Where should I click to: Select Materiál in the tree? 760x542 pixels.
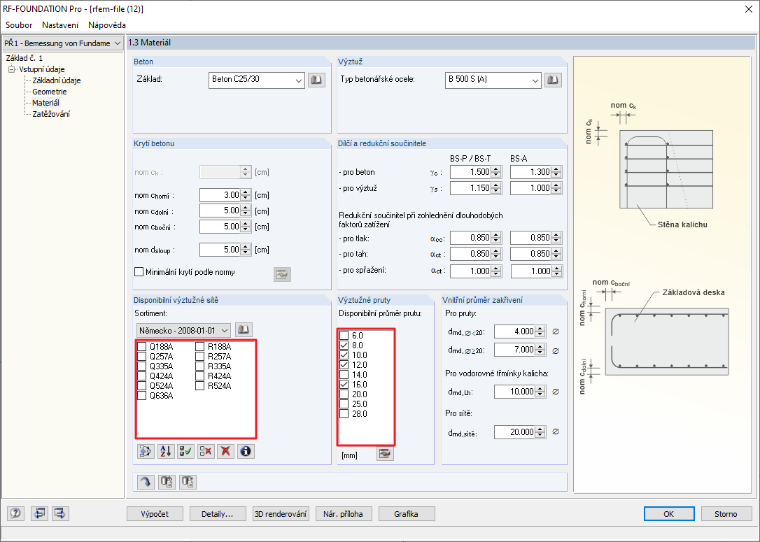point(46,103)
